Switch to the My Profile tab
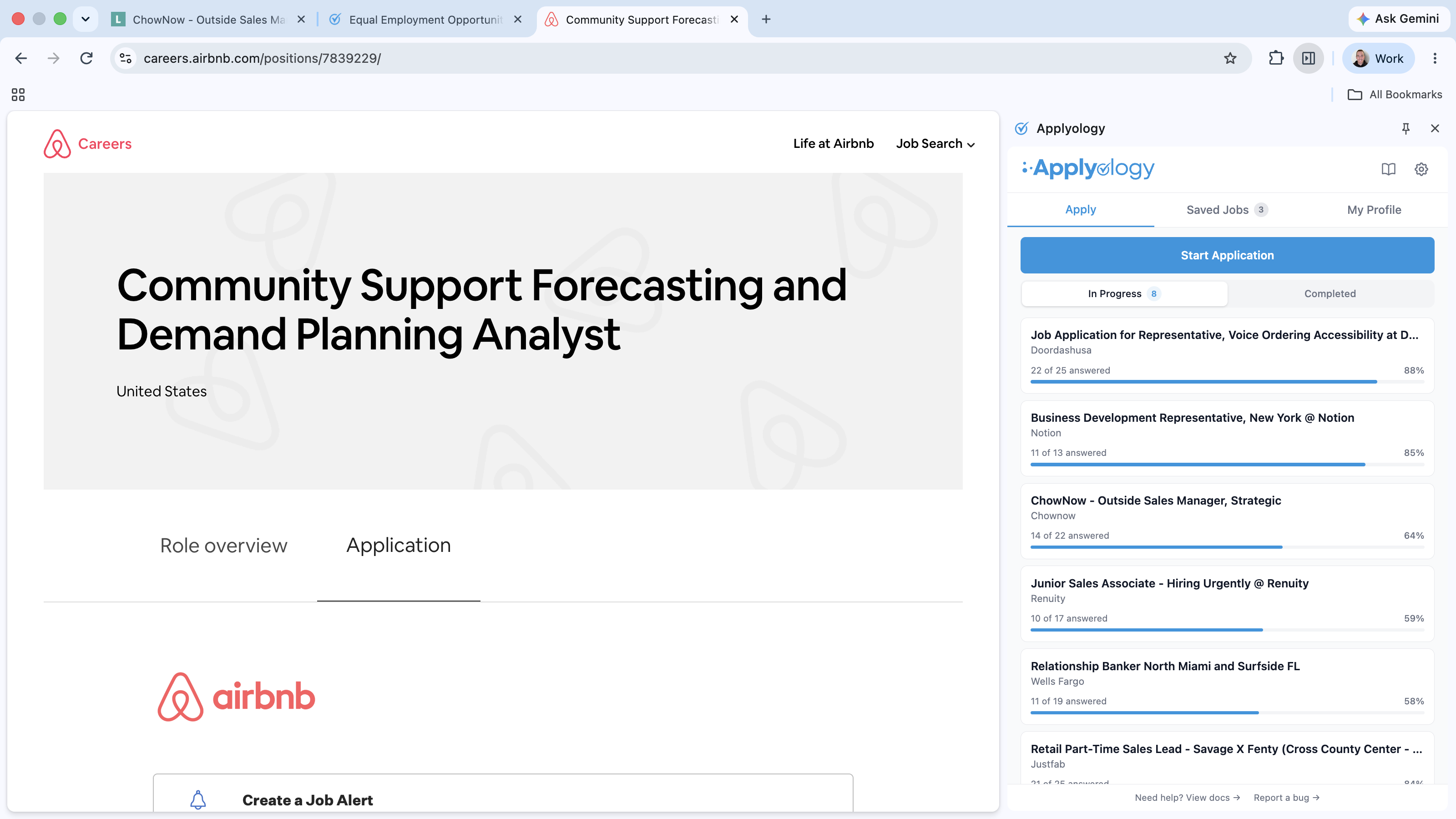Viewport: 1456px width, 819px height. [1374, 210]
